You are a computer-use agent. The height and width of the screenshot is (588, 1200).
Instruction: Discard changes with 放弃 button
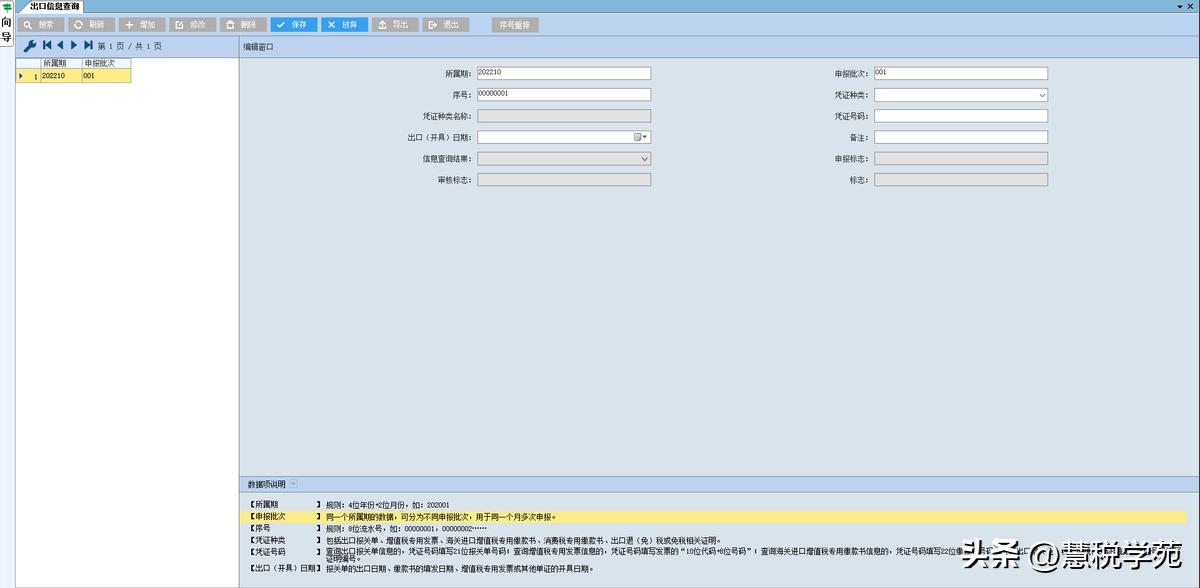pos(345,25)
